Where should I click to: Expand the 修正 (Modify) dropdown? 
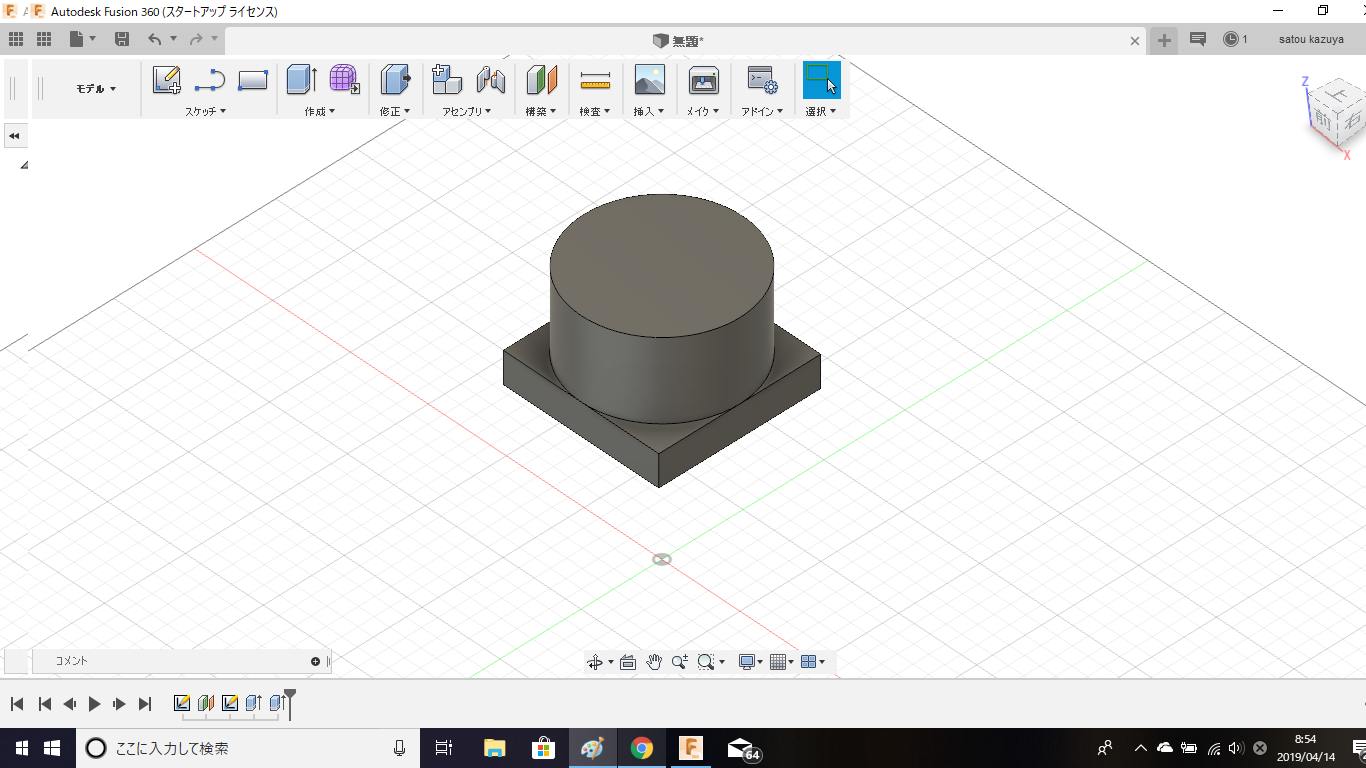(x=395, y=111)
